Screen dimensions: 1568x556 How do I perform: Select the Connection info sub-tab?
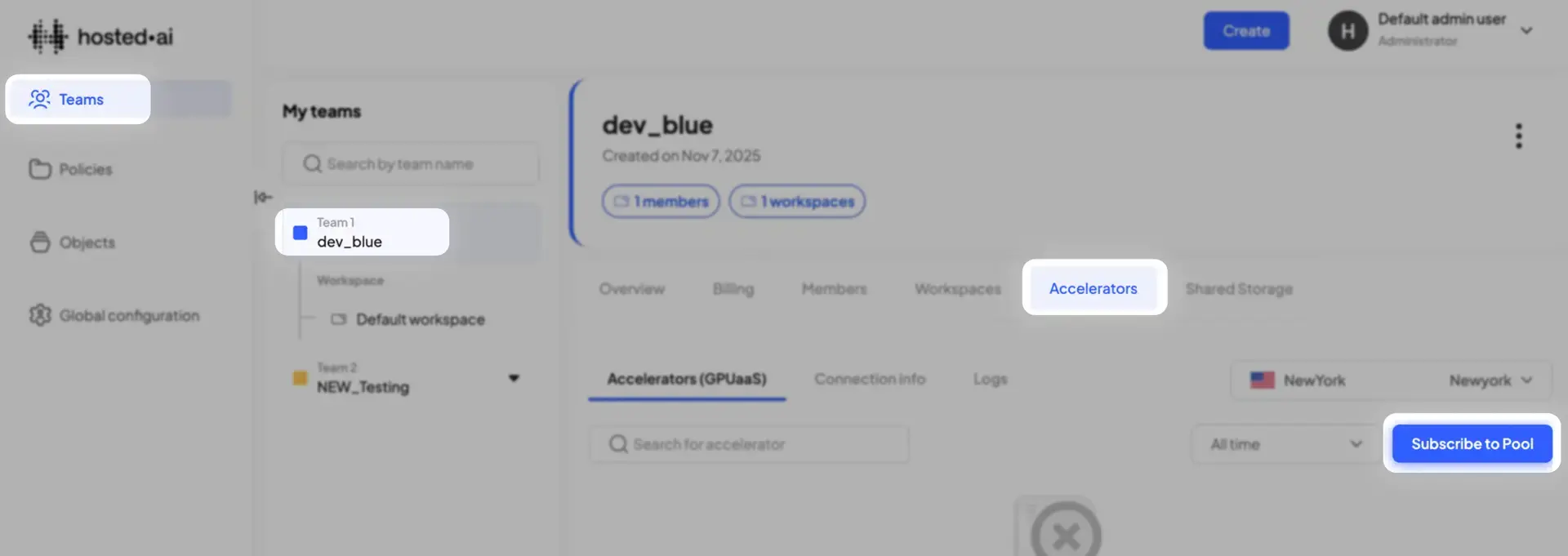click(870, 379)
